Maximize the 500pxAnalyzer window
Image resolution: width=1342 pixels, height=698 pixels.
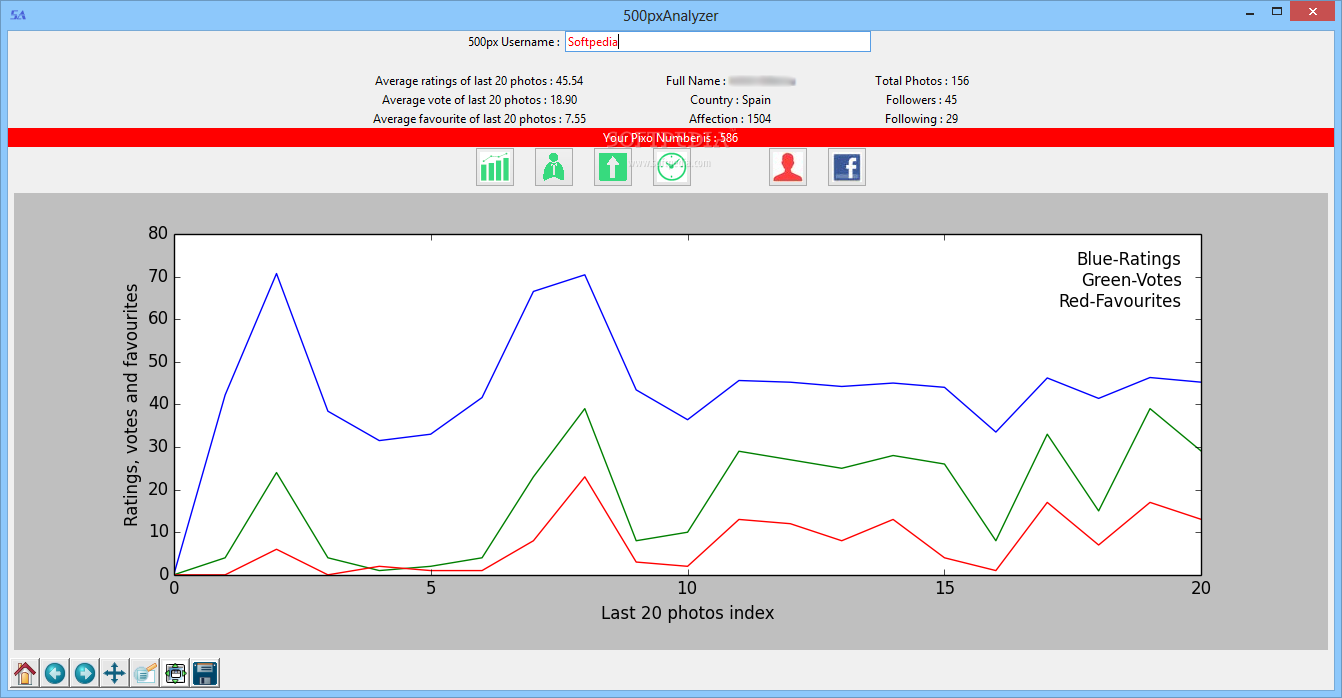tap(1276, 12)
